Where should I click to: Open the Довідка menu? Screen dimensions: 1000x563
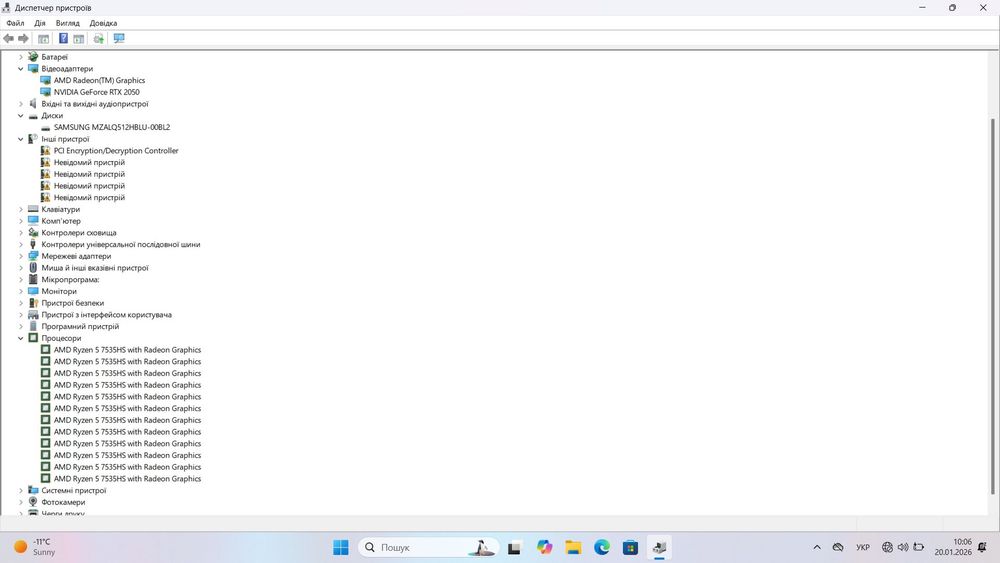[103, 23]
